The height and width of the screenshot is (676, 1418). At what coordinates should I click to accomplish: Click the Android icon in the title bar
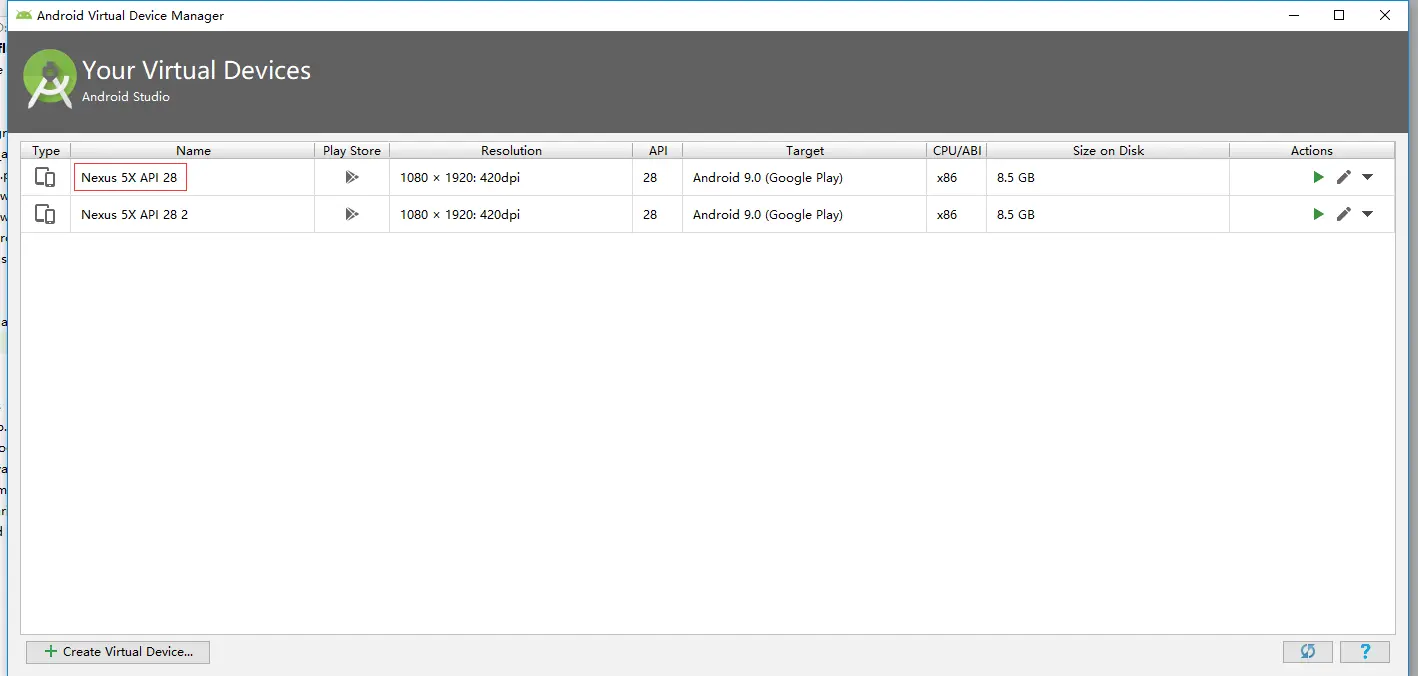tap(24, 15)
